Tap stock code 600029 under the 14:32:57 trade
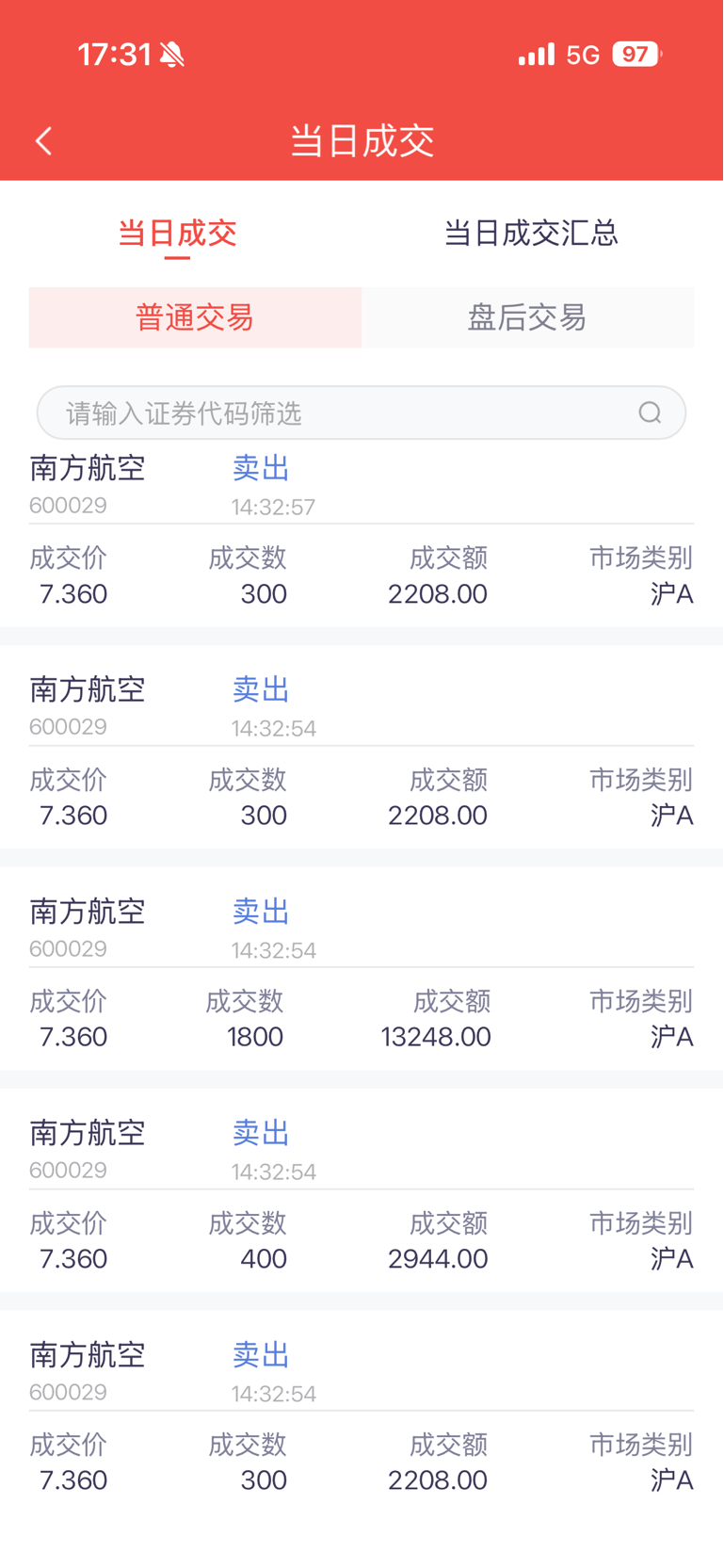Screen dimensions: 724x1568 pos(68,506)
